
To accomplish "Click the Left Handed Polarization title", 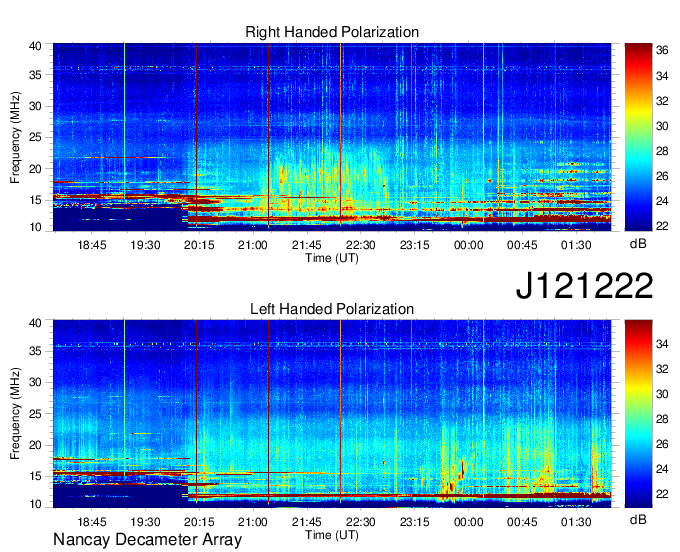I will coord(332,309).
